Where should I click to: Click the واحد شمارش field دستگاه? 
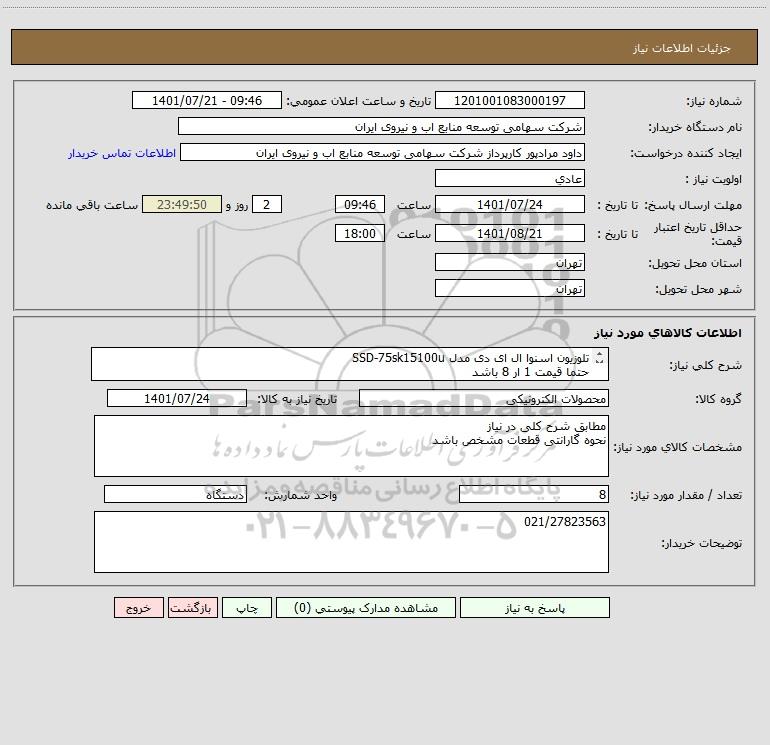tap(175, 495)
